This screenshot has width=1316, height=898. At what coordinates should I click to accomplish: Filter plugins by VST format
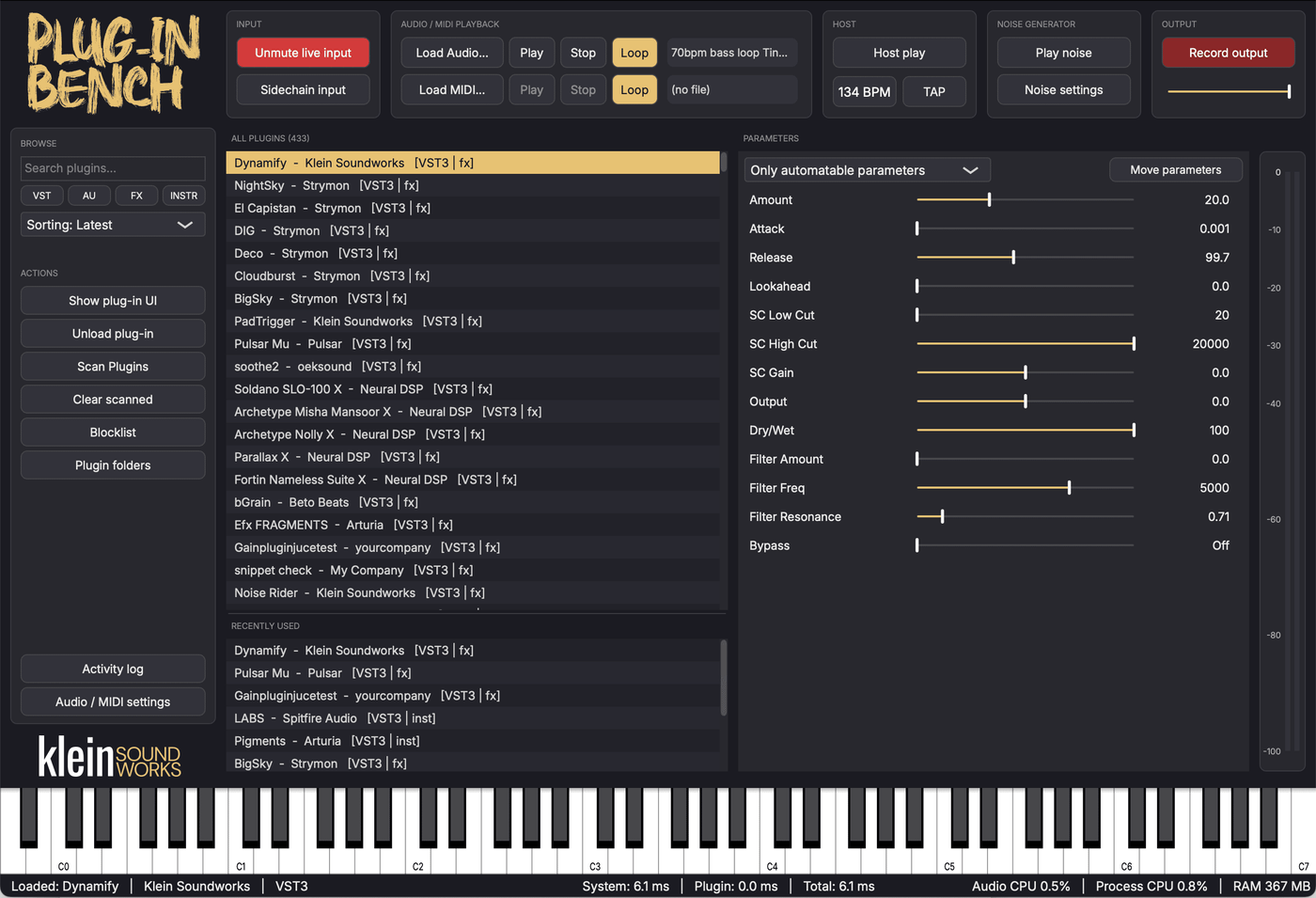42,196
